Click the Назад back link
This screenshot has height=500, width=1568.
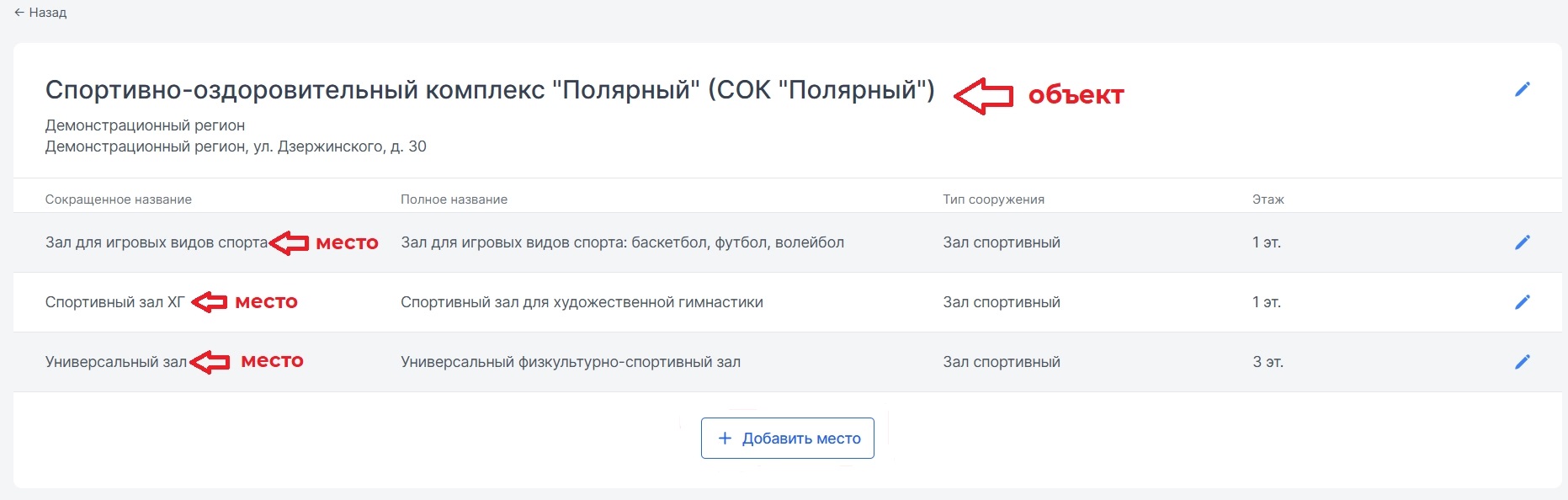click(x=40, y=13)
